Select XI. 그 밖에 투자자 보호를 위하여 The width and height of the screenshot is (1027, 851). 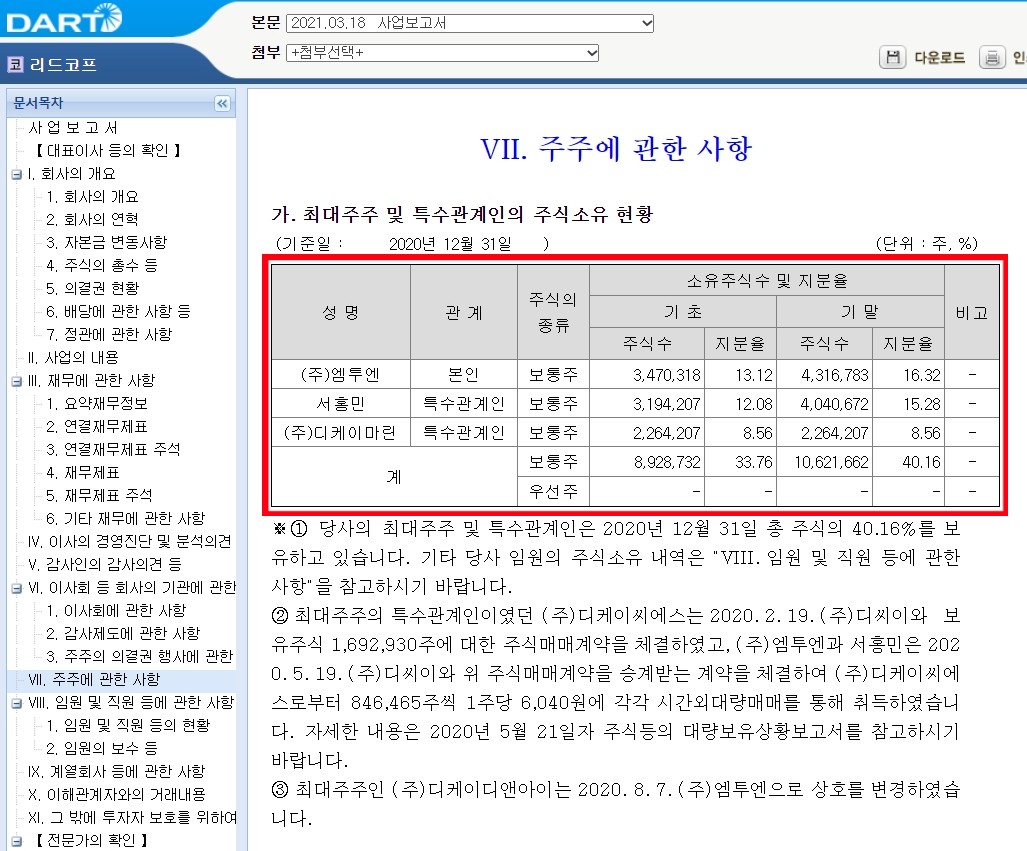point(132,818)
